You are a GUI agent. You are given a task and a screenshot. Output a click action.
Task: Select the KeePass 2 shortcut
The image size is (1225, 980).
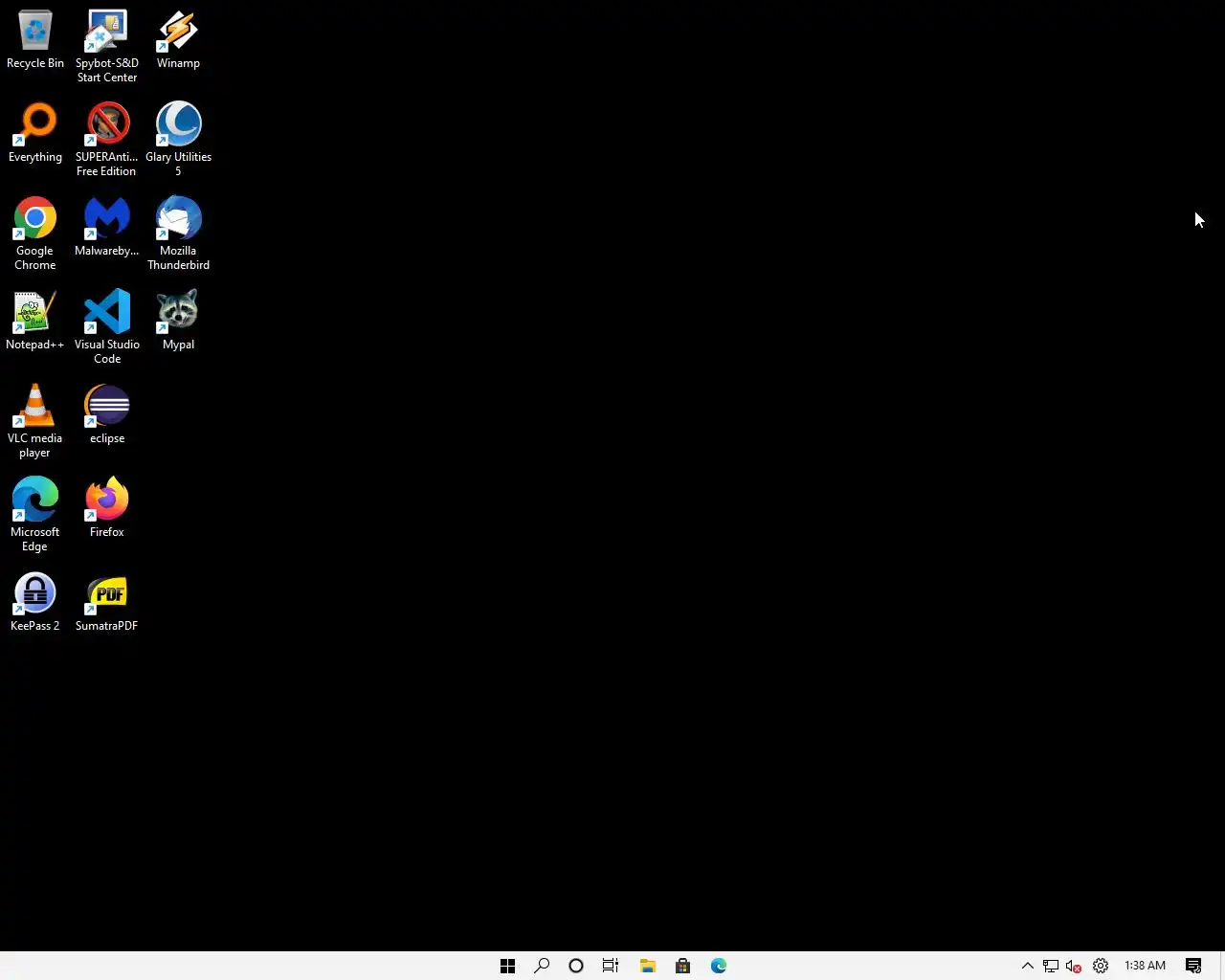[x=35, y=603]
